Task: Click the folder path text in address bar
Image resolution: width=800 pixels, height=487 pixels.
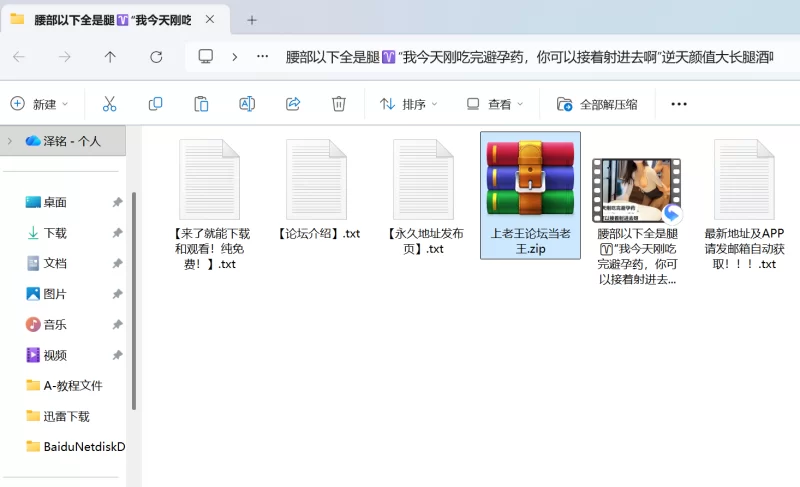Action: click(530, 57)
